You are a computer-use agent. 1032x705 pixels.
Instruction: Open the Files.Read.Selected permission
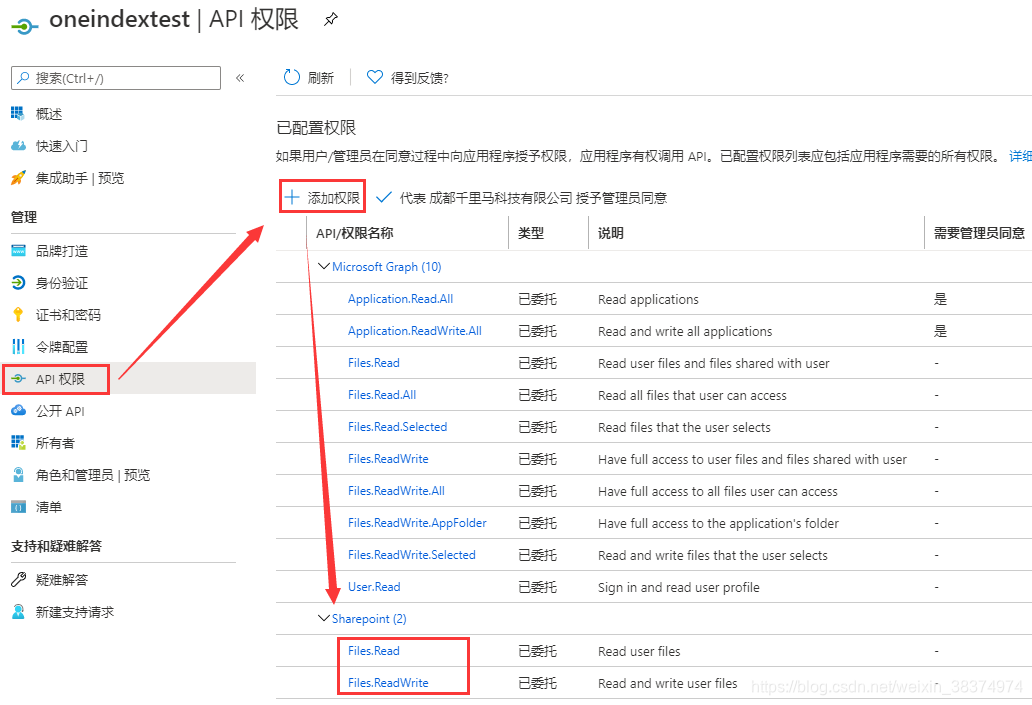(x=398, y=427)
